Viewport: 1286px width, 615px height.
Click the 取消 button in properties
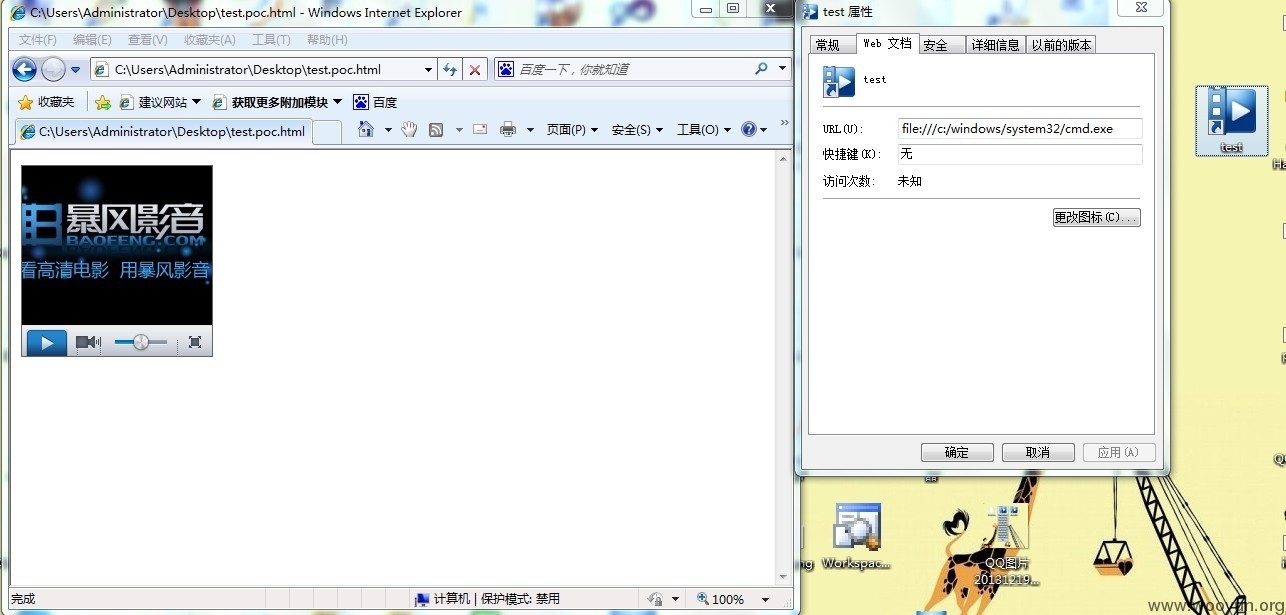1038,452
